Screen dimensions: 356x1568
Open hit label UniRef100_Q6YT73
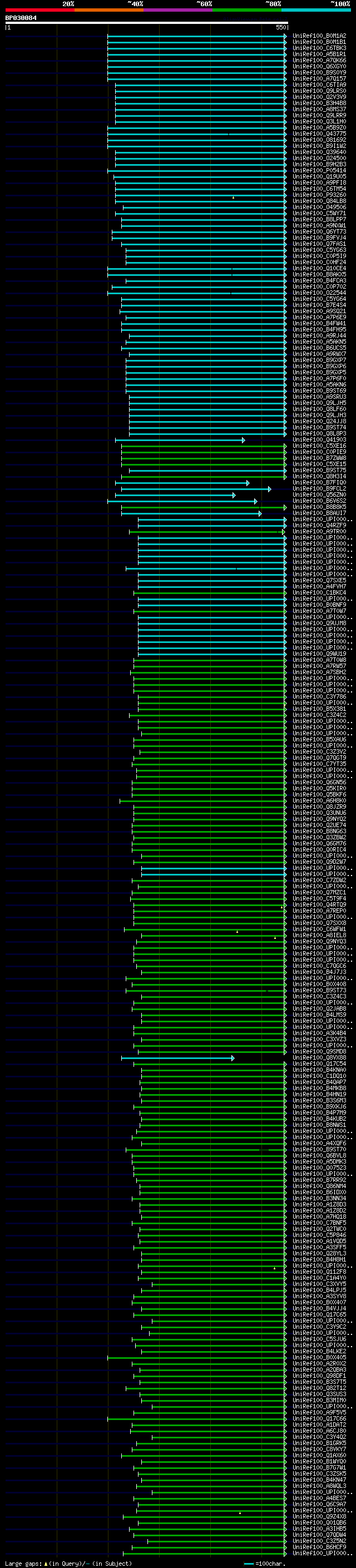coord(319,231)
